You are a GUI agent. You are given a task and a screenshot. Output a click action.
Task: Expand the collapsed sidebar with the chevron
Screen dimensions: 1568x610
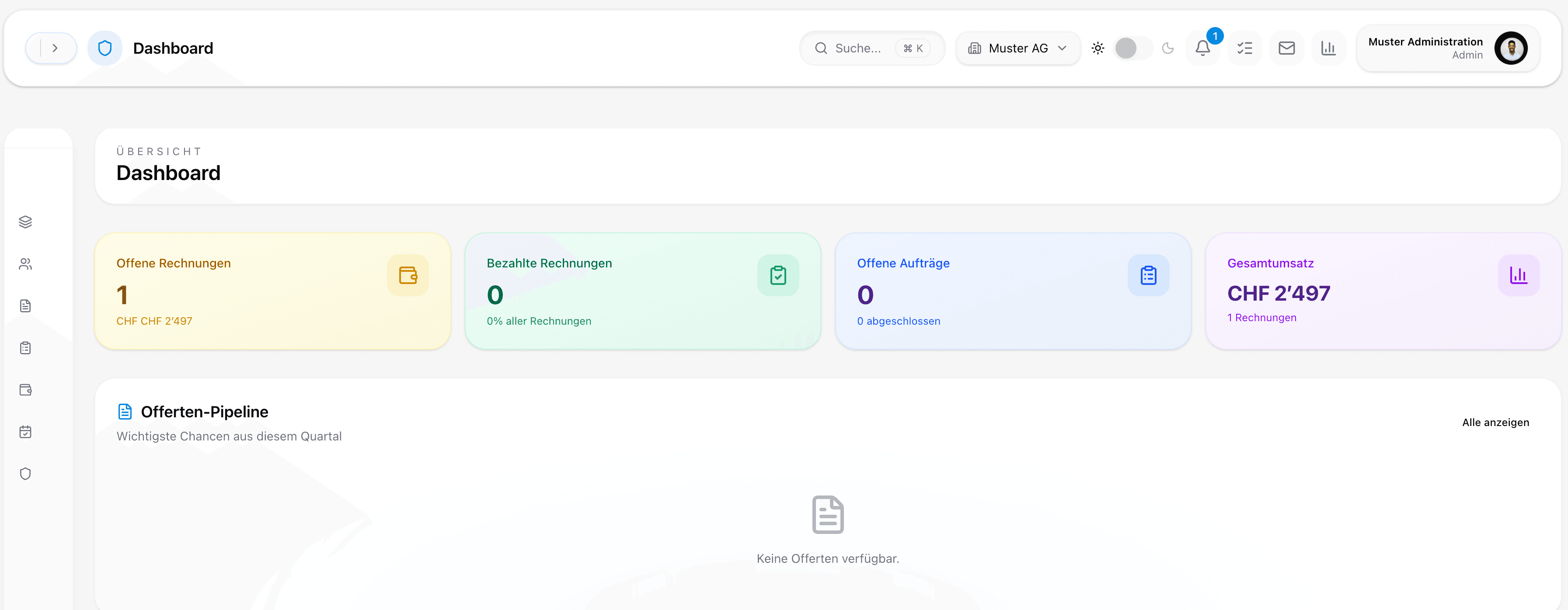click(56, 48)
